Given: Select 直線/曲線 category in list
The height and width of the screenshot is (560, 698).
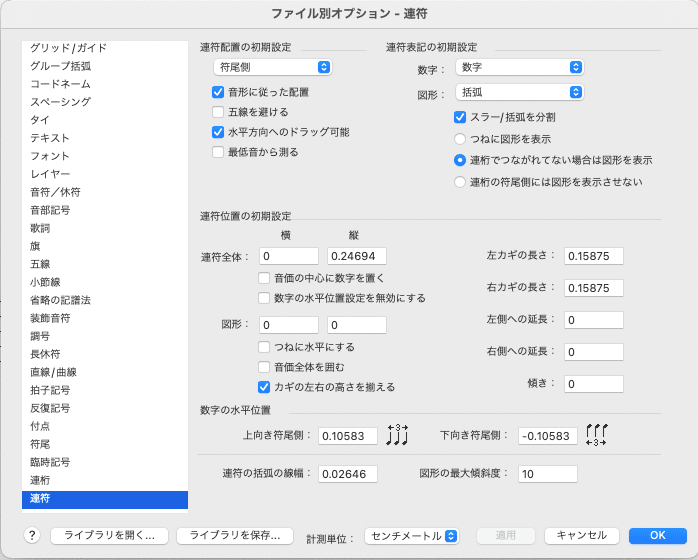Looking at the screenshot, I should click(x=105, y=372).
